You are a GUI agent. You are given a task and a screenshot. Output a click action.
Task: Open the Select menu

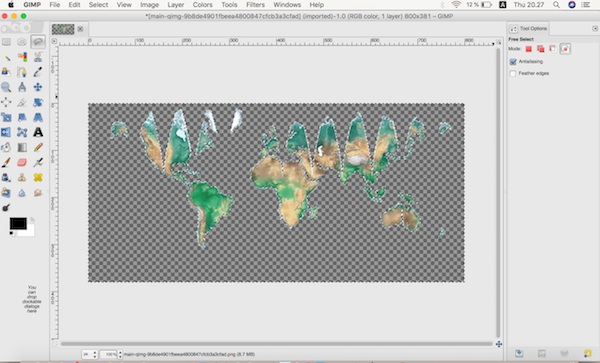point(98,5)
